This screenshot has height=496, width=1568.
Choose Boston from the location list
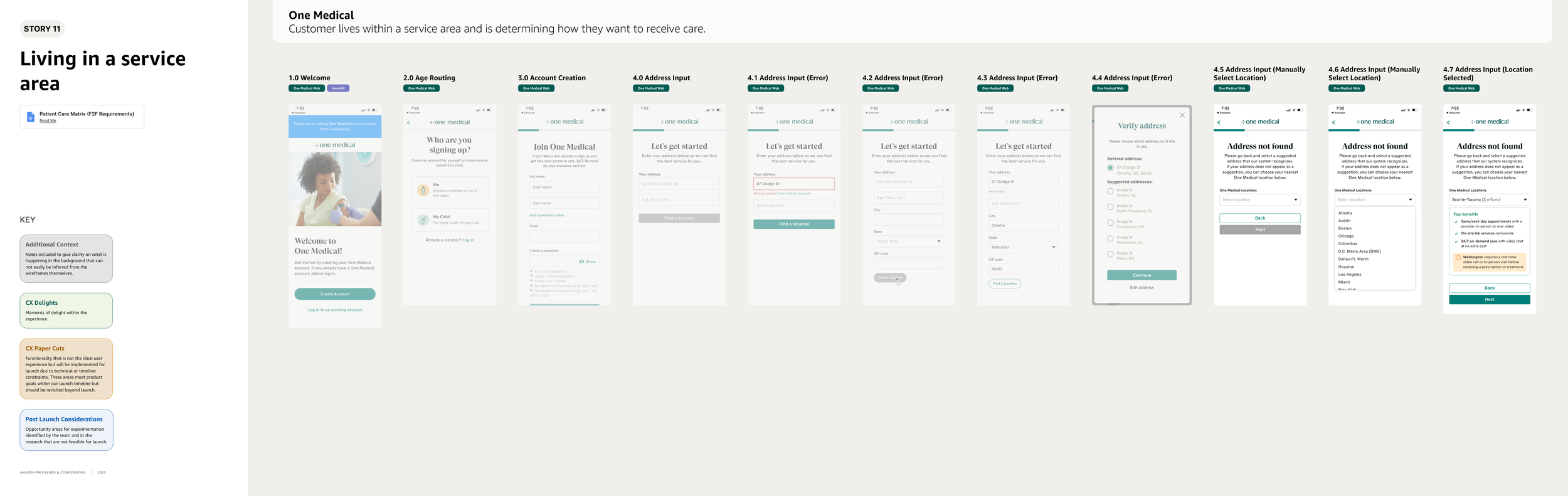[1345, 228]
